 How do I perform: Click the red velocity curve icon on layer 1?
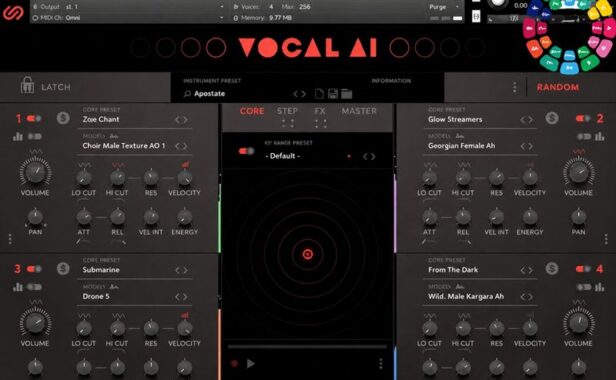coord(185,164)
